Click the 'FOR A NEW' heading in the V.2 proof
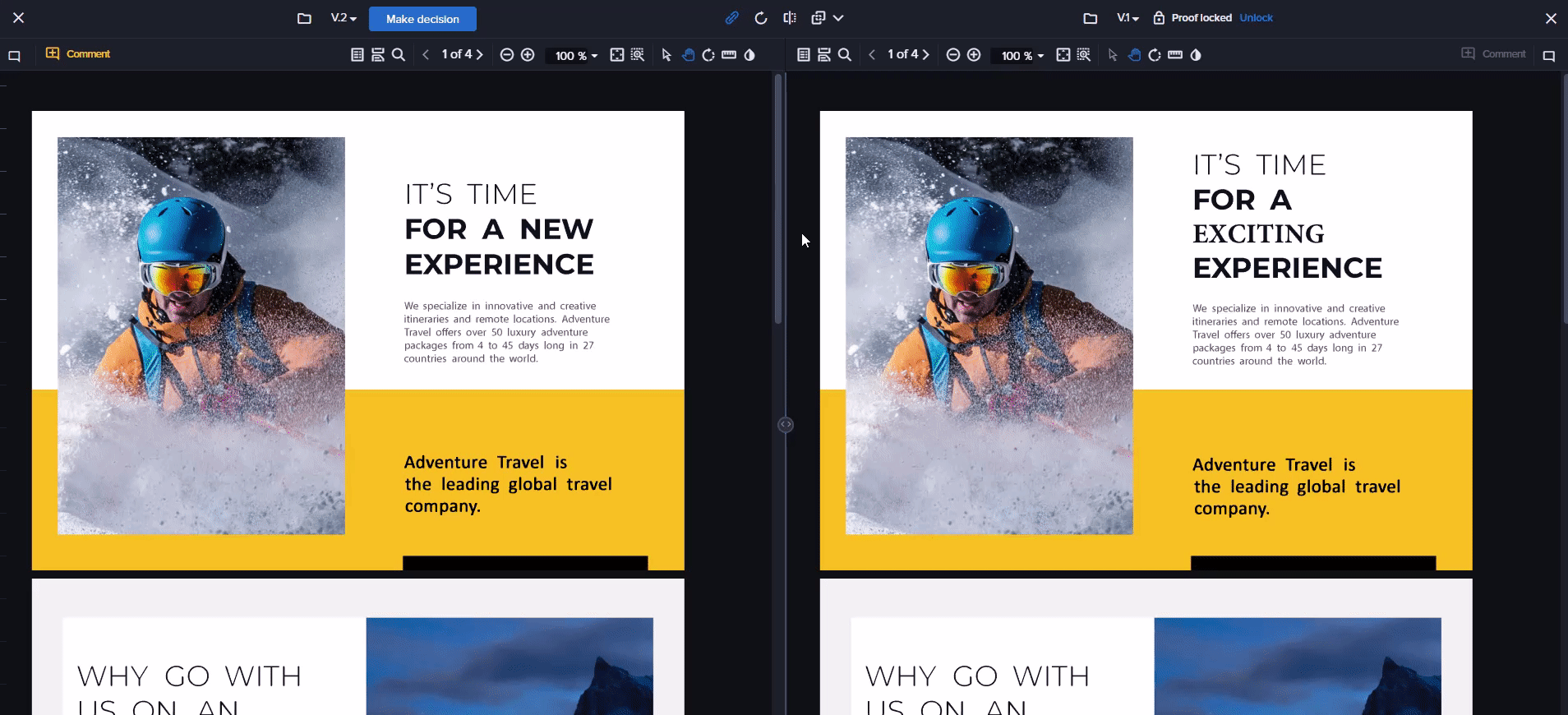Image resolution: width=1568 pixels, height=715 pixels. [x=499, y=229]
